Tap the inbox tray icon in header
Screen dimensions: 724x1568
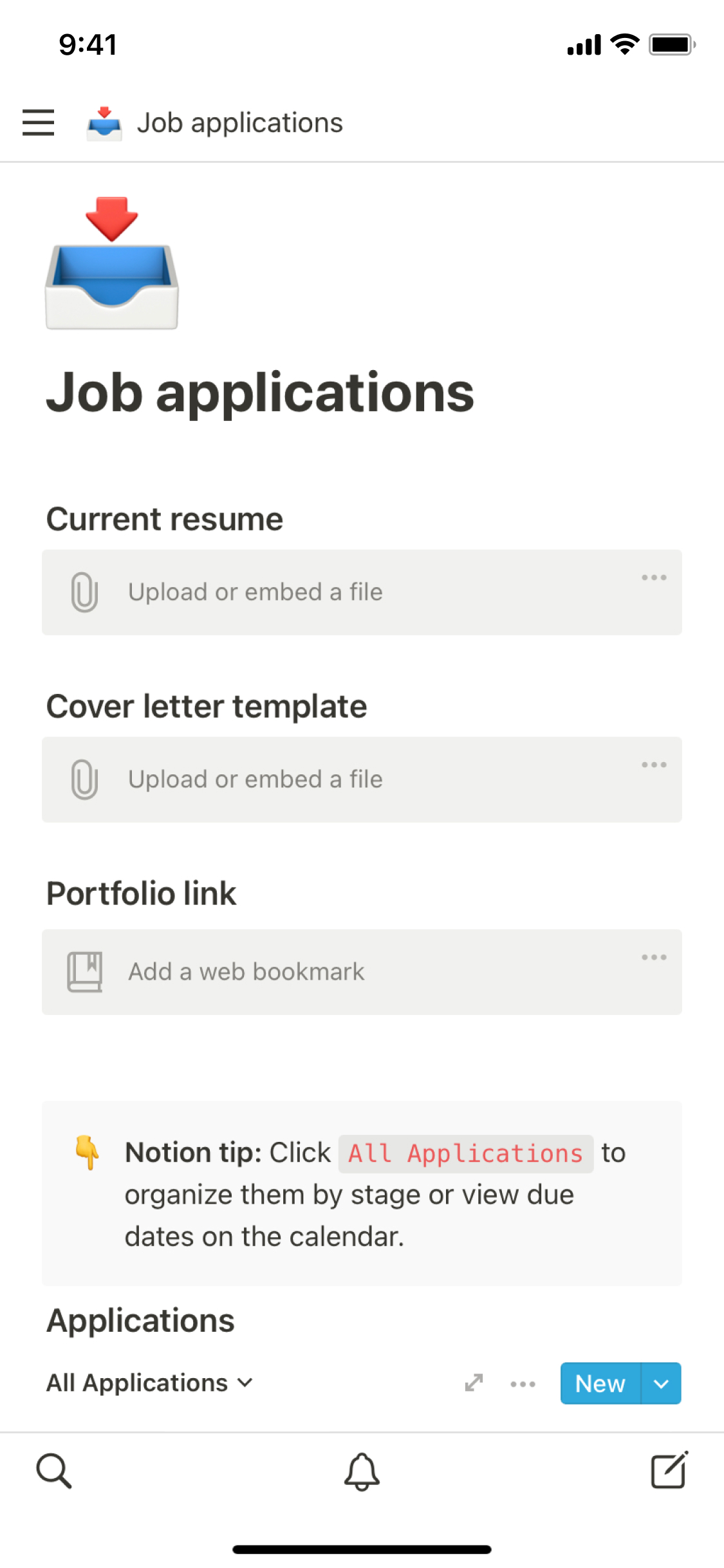coord(104,123)
